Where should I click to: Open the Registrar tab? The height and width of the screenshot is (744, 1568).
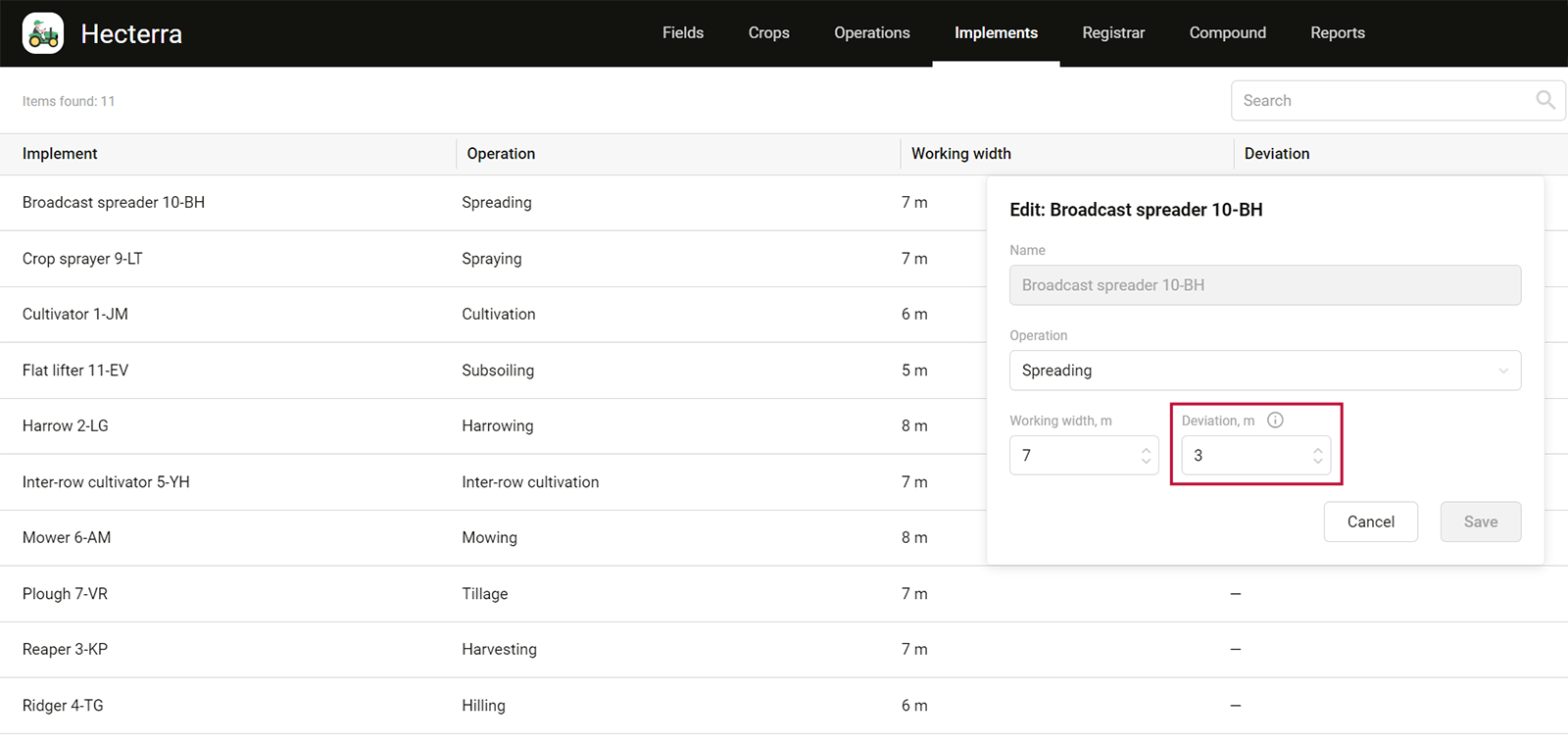coord(1113,33)
